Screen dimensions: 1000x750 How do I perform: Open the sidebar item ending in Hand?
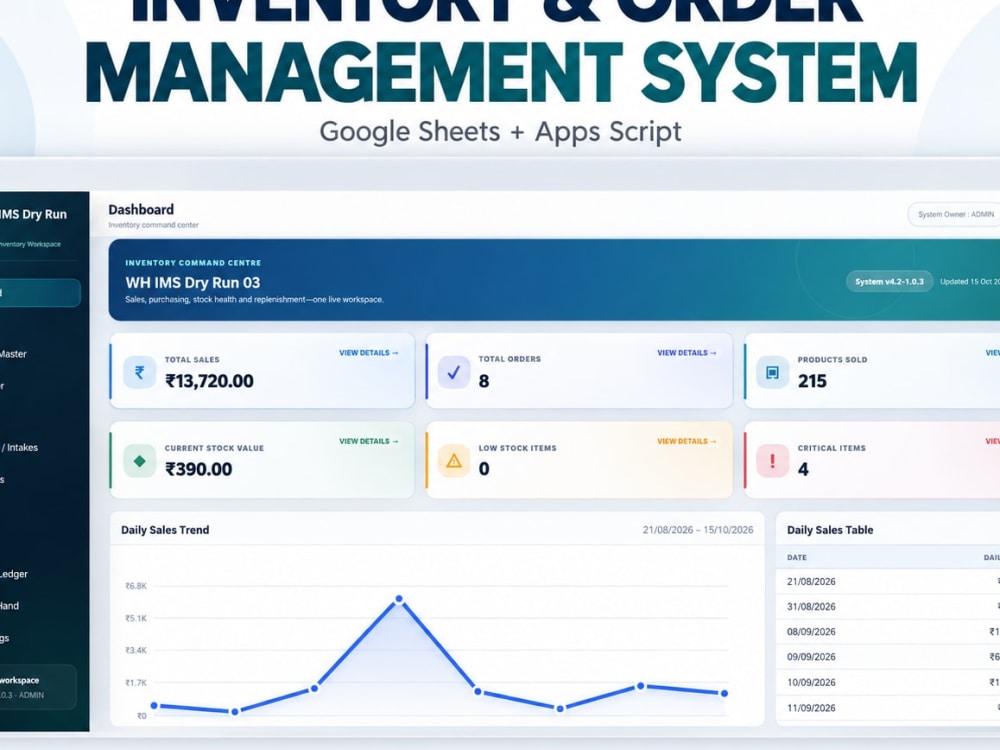(10, 606)
